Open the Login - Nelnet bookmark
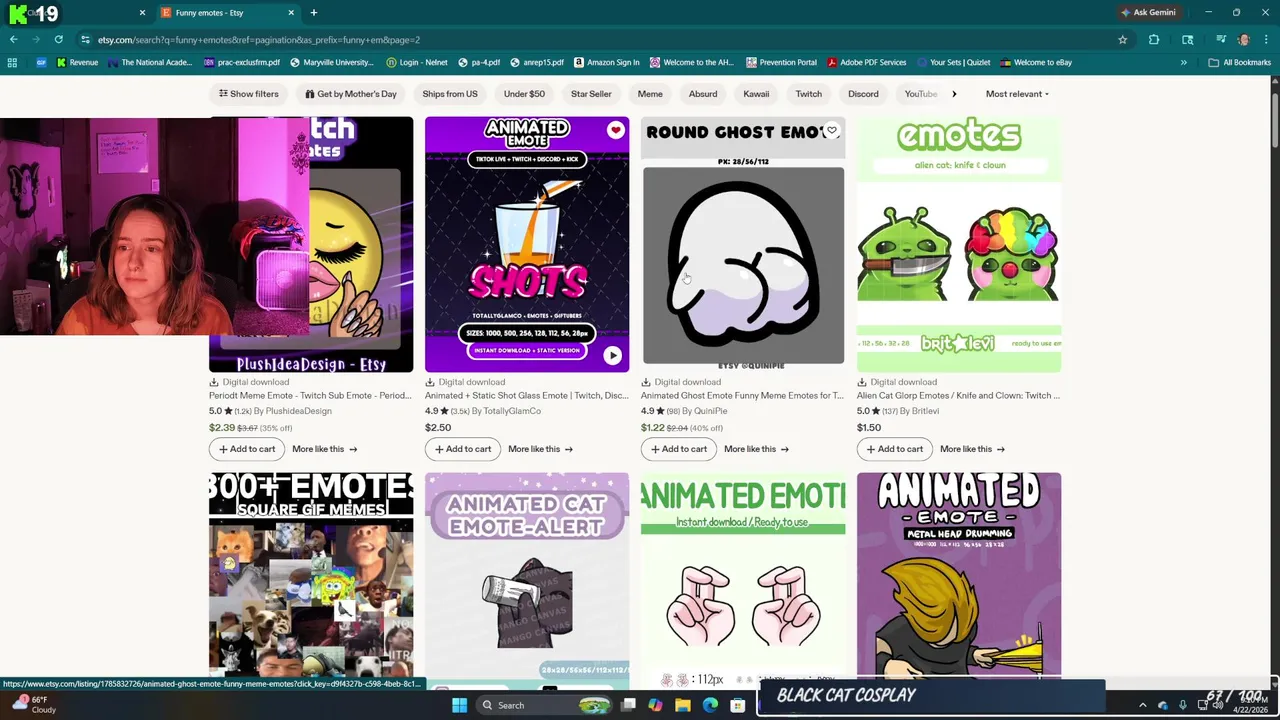Image resolution: width=1280 pixels, height=720 pixels. click(x=416, y=62)
